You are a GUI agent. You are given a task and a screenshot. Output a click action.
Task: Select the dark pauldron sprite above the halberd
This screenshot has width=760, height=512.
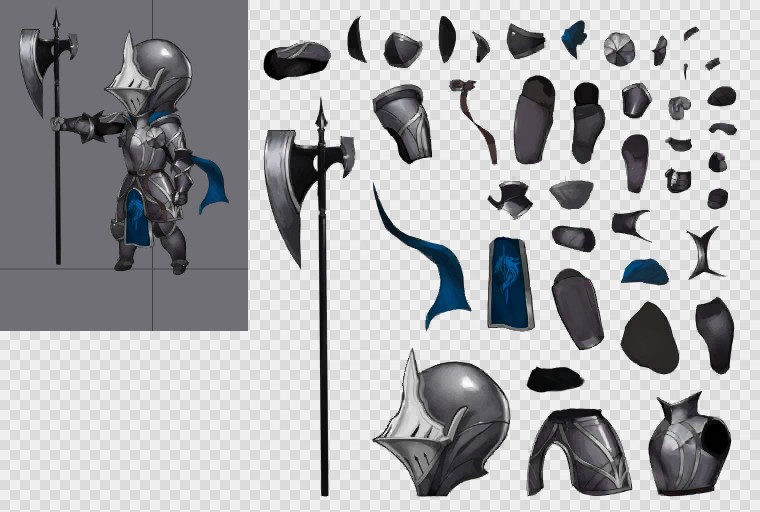point(297,60)
